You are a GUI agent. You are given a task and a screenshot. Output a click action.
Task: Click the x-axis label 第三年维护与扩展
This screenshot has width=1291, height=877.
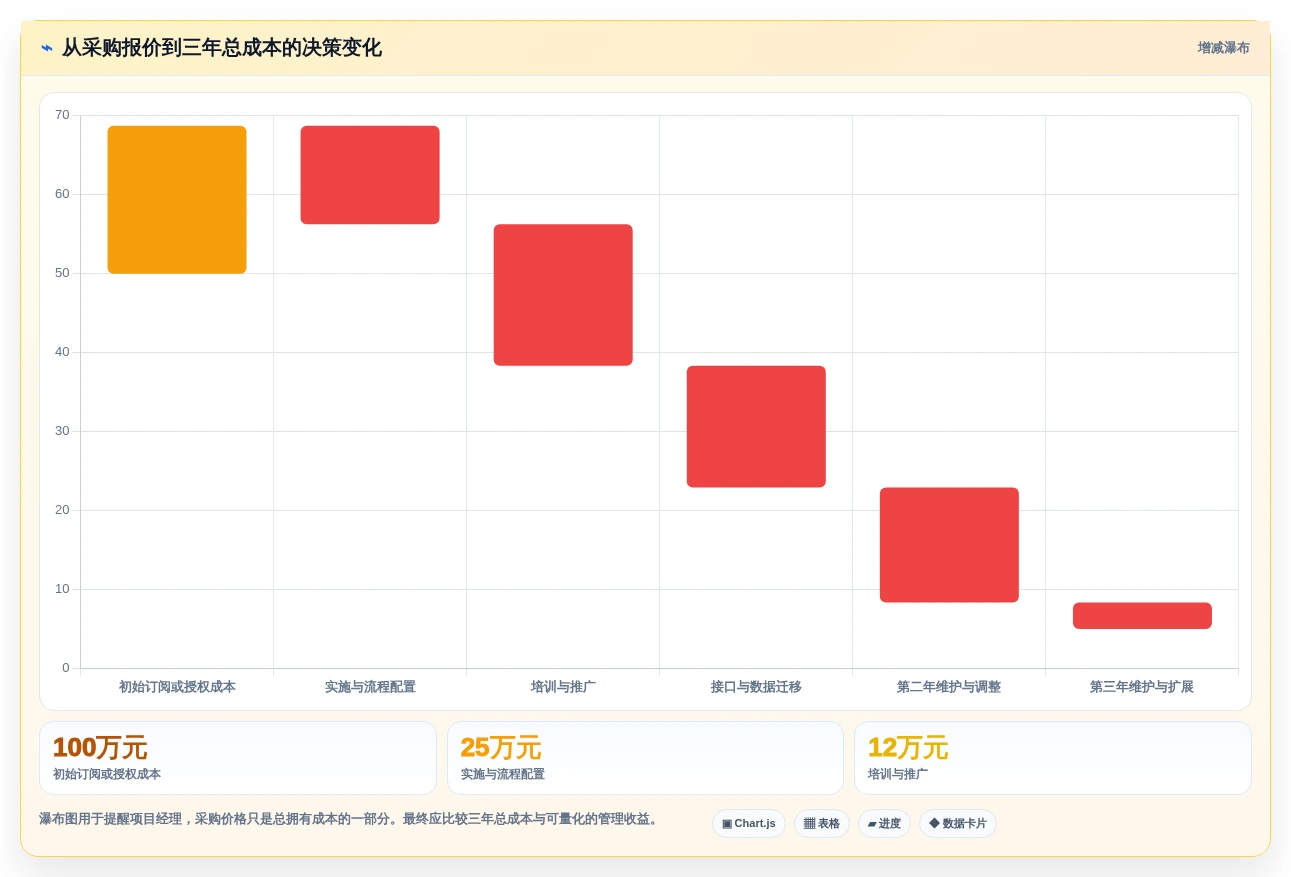point(1142,687)
